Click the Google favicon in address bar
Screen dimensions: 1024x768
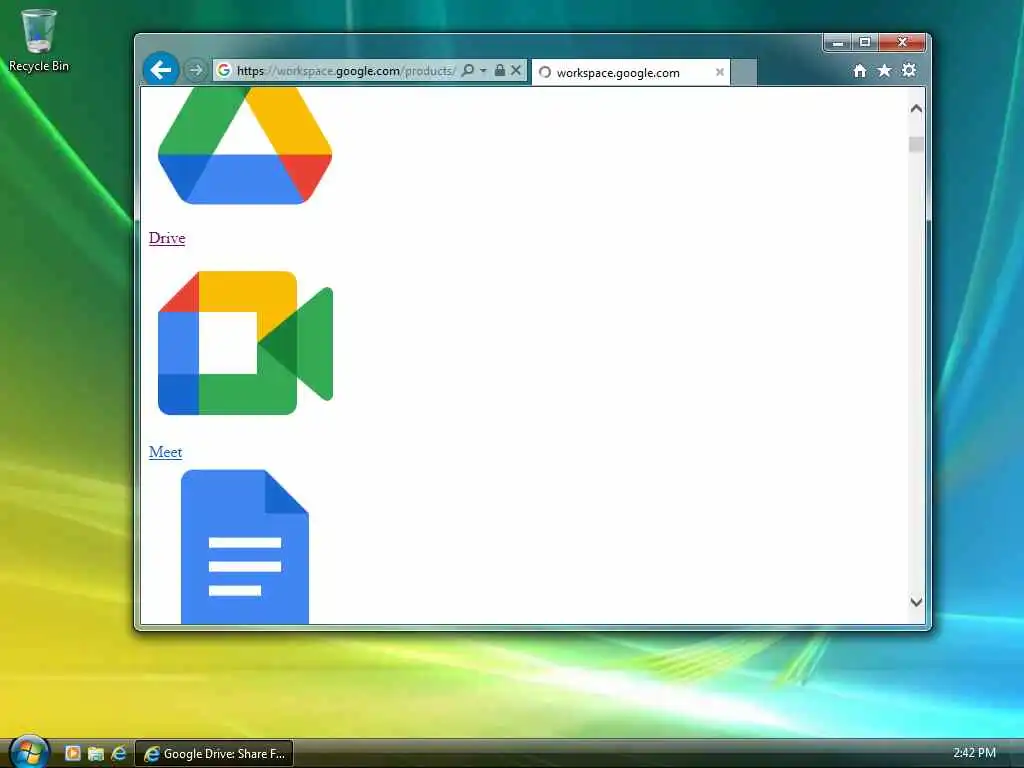[x=224, y=70]
